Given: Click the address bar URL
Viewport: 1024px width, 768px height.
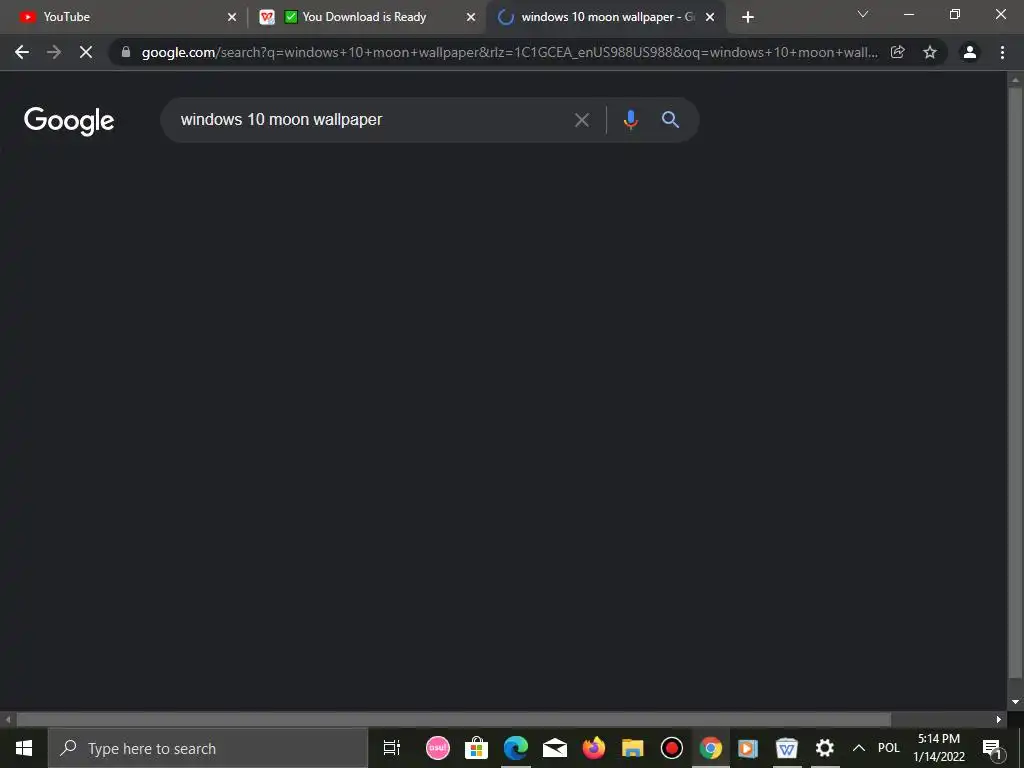Looking at the screenshot, I should 509,52.
